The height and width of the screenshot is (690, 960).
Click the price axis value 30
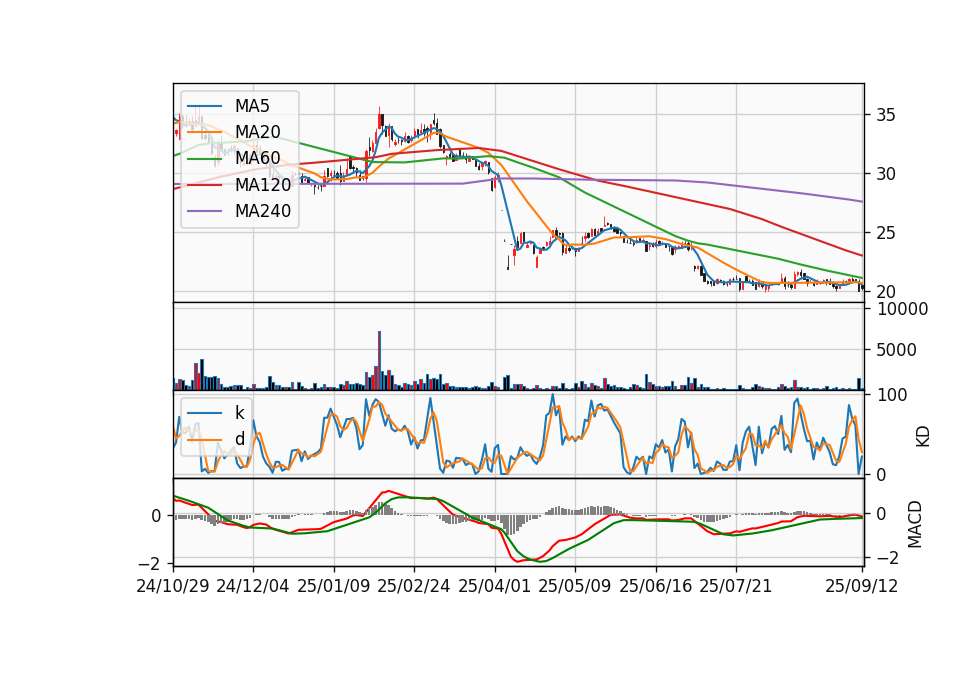click(x=885, y=174)
